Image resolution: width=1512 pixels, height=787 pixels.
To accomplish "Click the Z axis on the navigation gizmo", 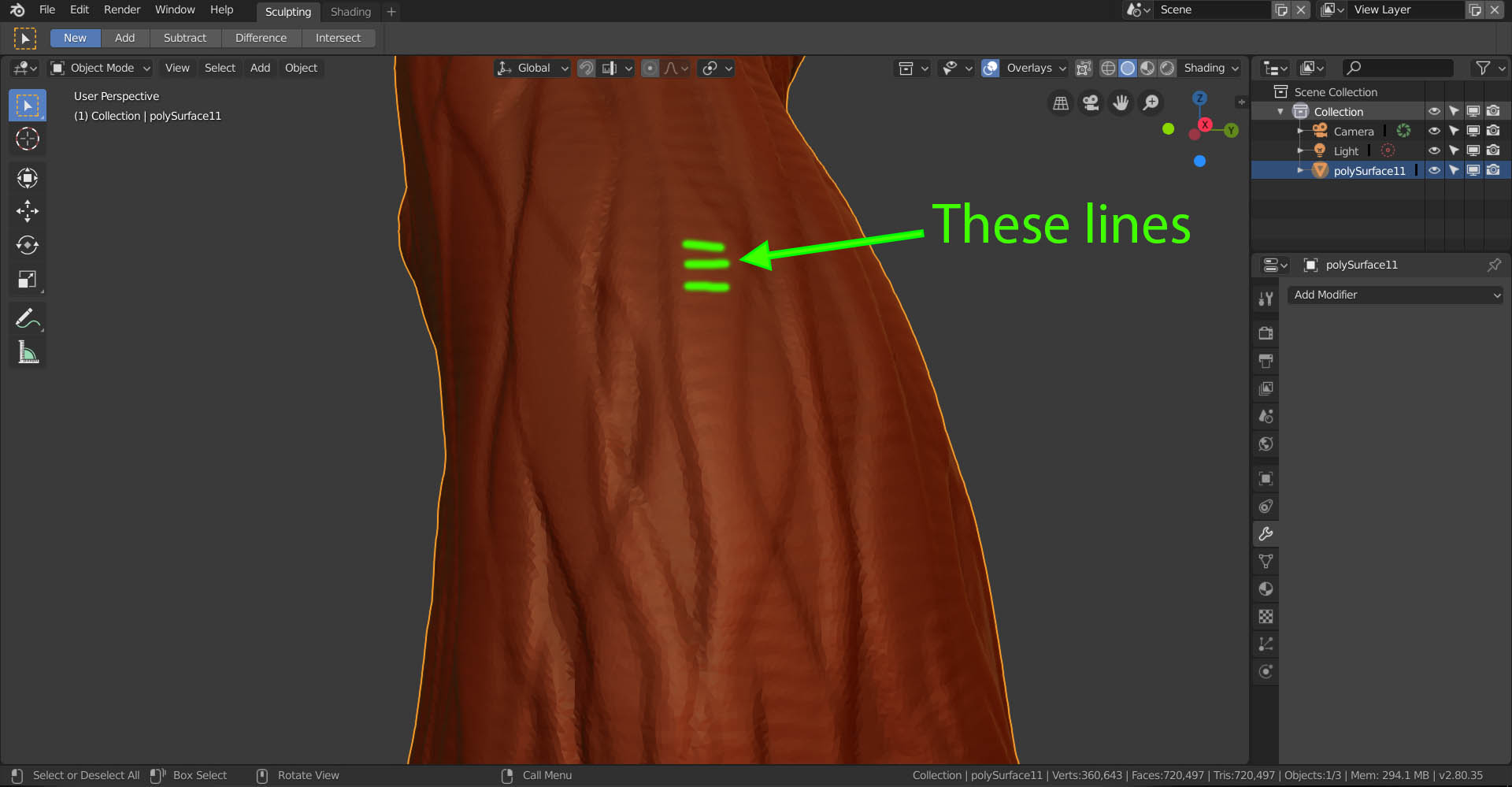I will coord(1200,98).
